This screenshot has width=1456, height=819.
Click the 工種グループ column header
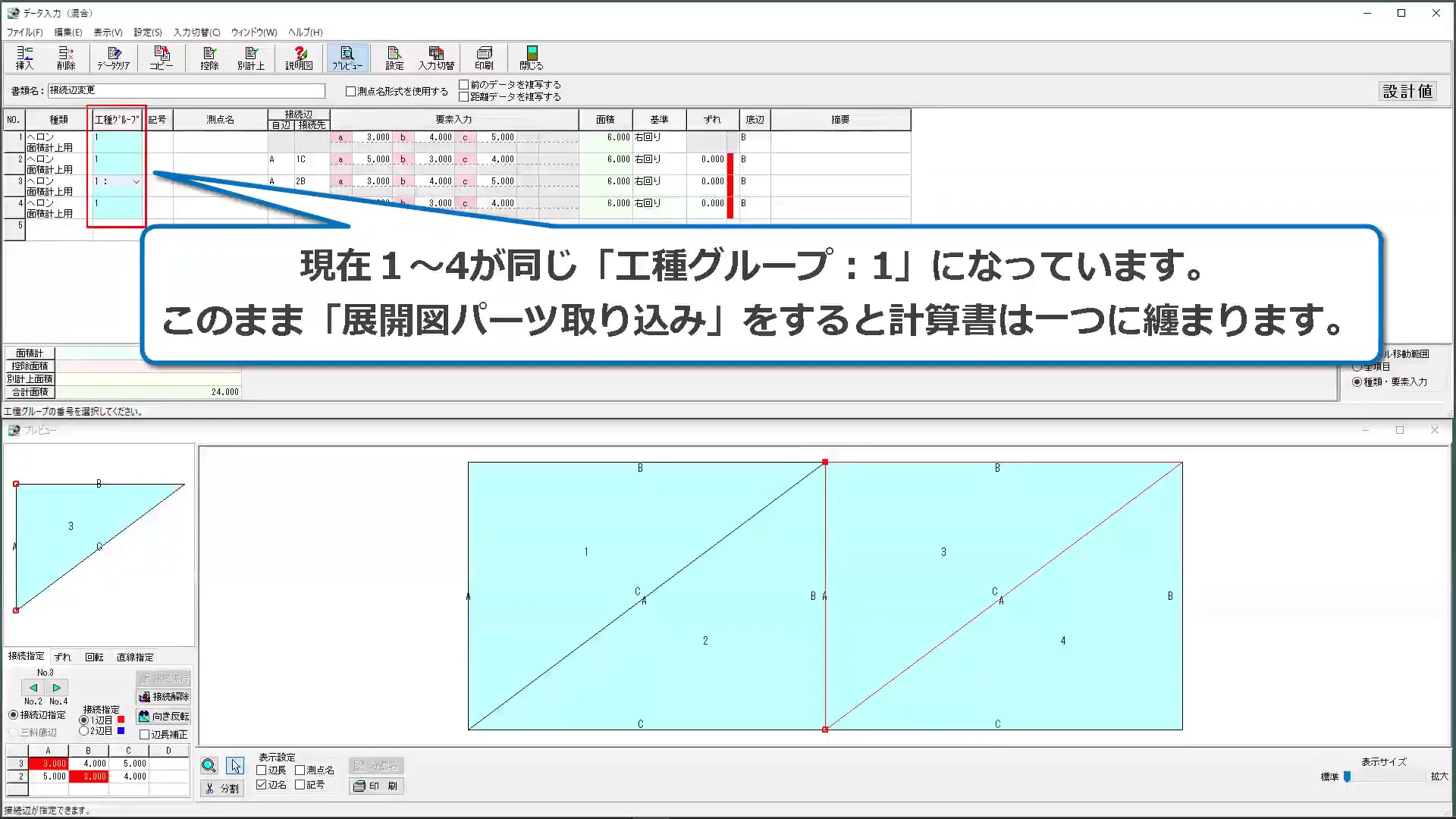click(x=118, y=120)
